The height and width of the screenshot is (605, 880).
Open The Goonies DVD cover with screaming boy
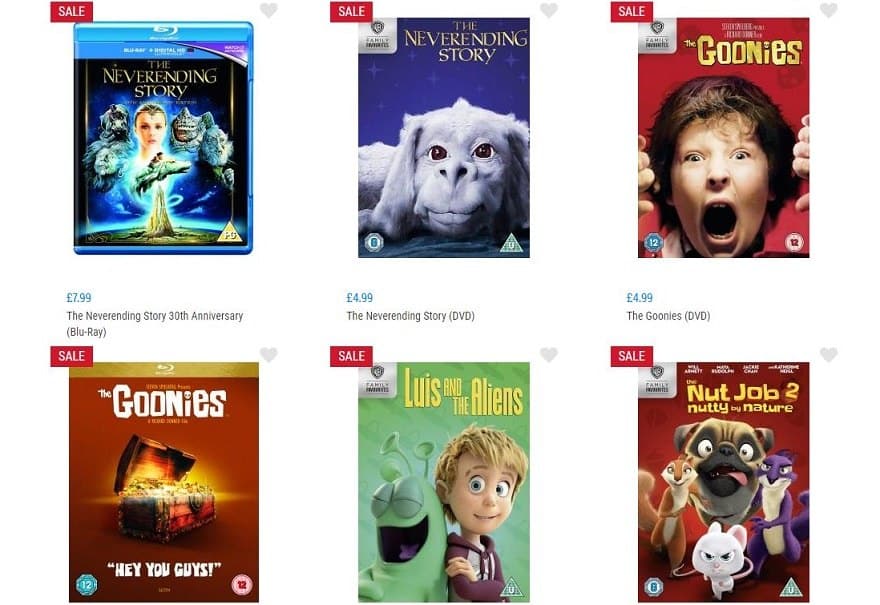point(723,138)
